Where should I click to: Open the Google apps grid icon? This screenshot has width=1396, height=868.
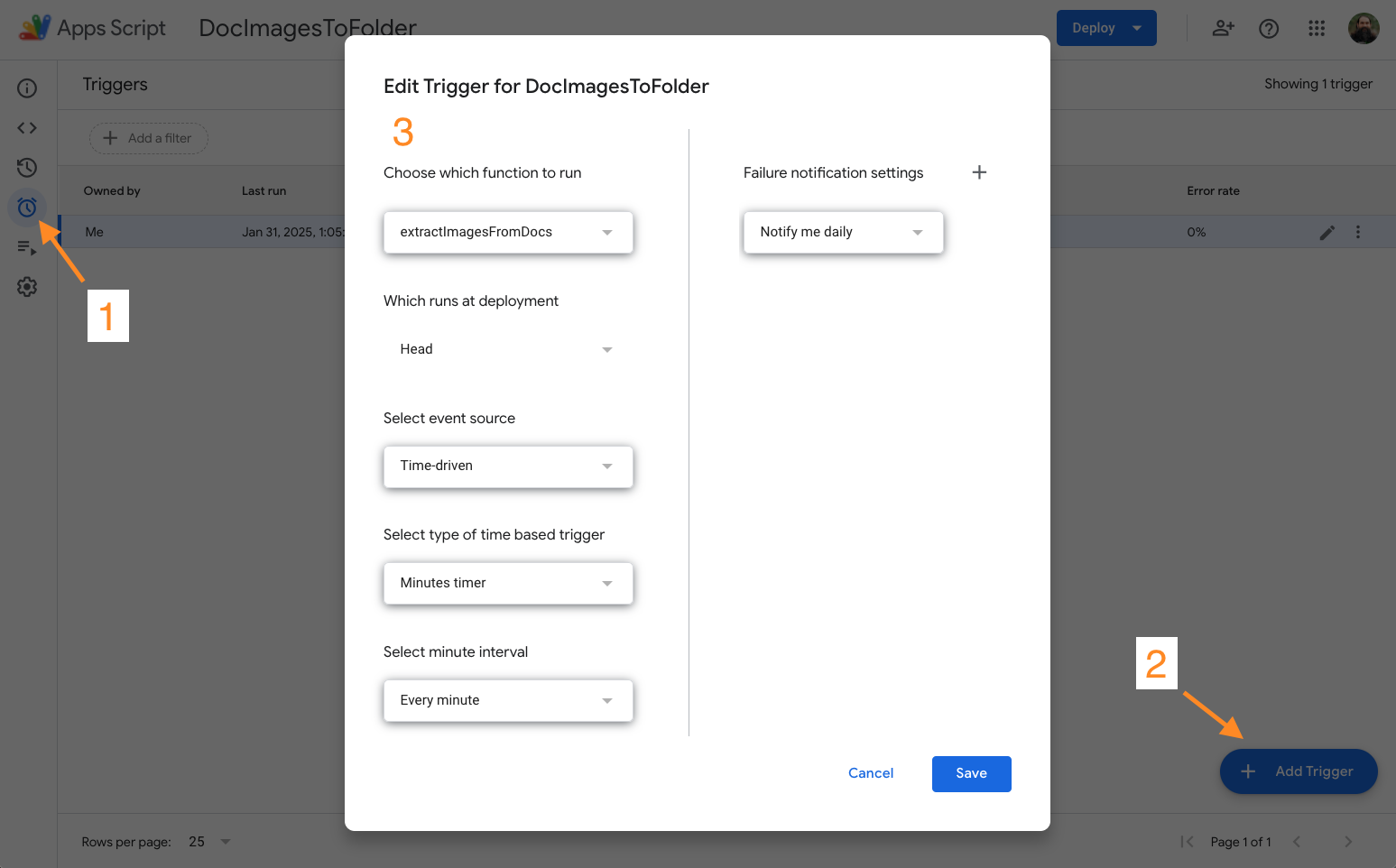click(1317, 29)
